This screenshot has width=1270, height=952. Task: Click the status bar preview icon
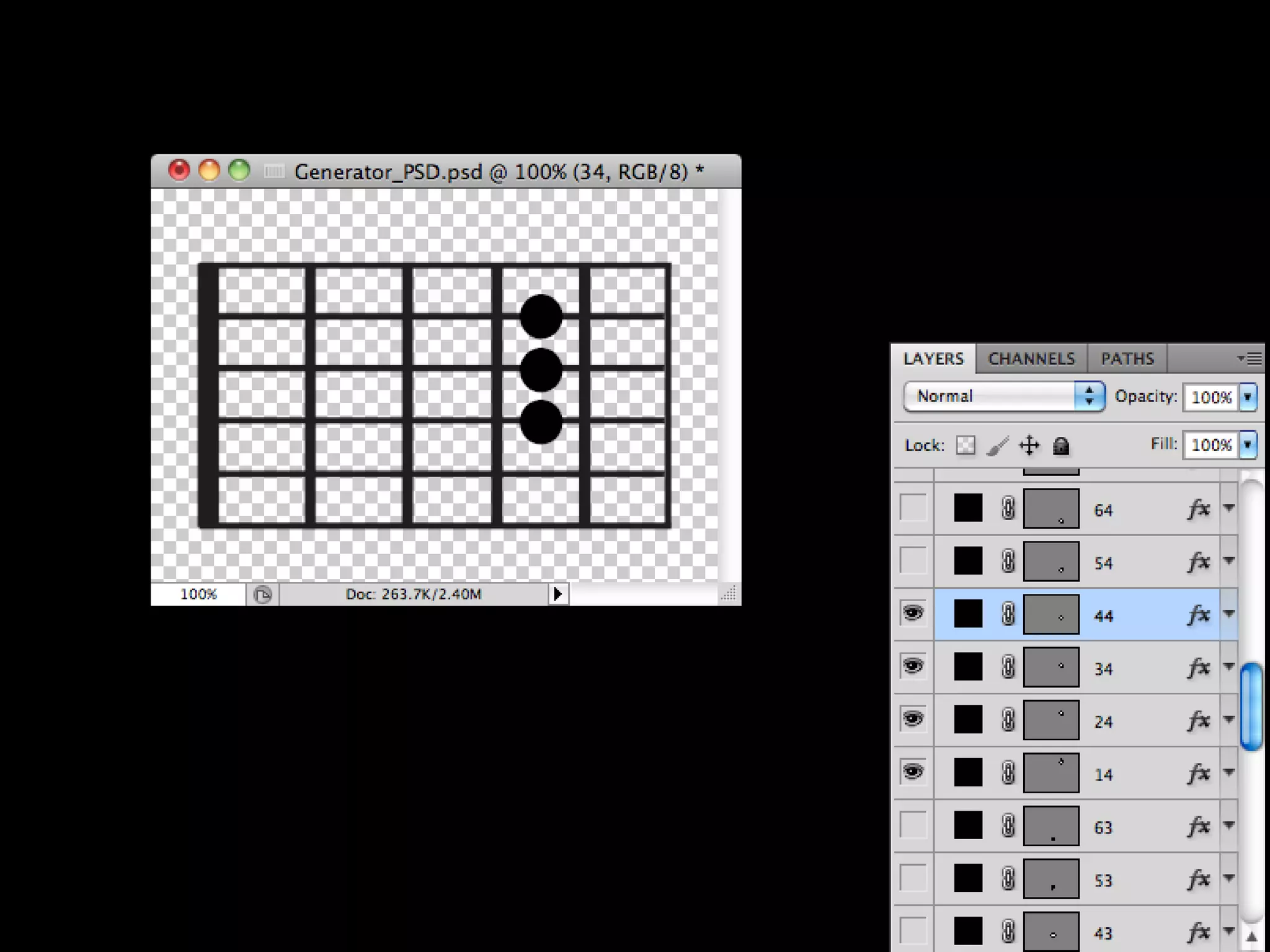coord(262,595)
